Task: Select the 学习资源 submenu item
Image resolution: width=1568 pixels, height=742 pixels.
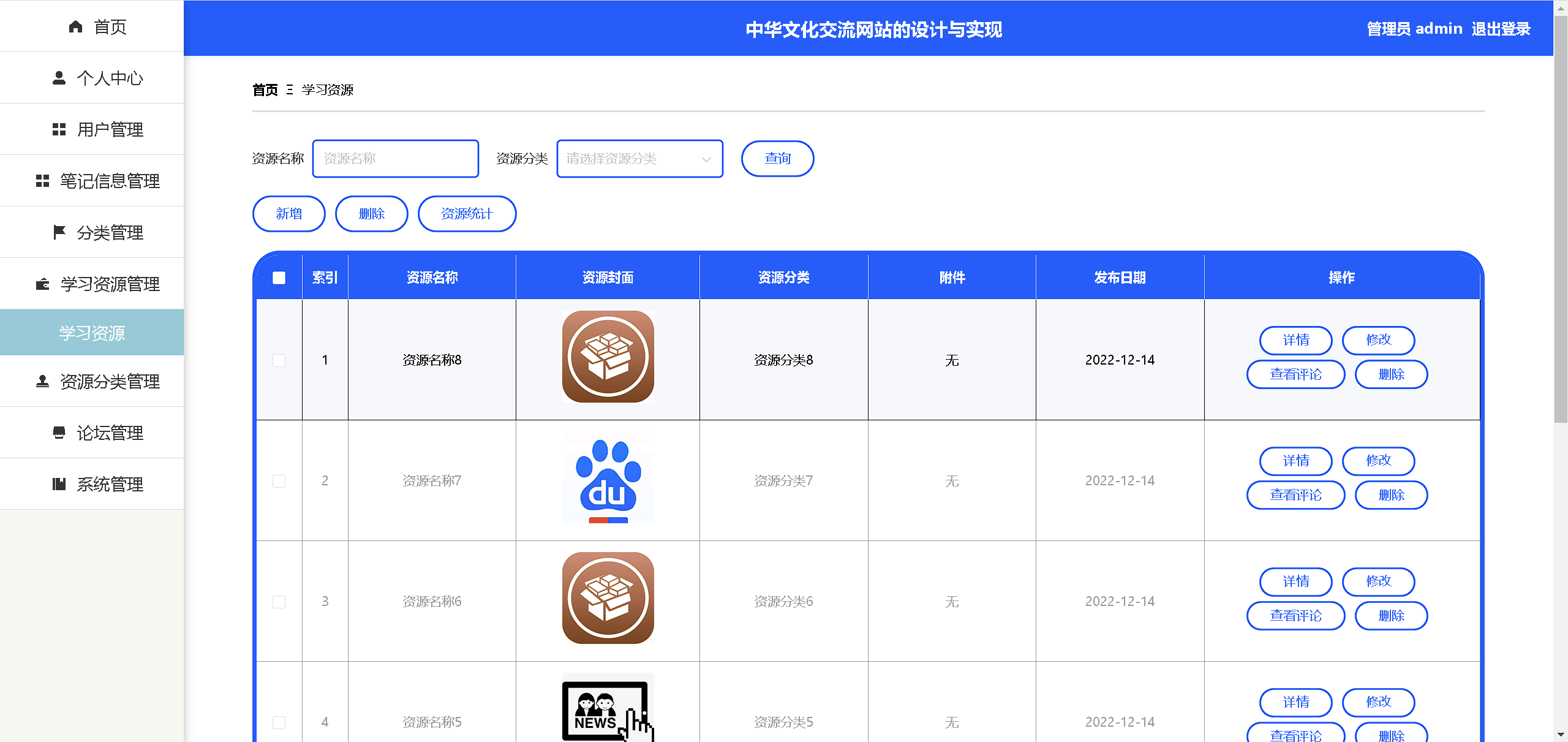Action: tap(92, 333)
